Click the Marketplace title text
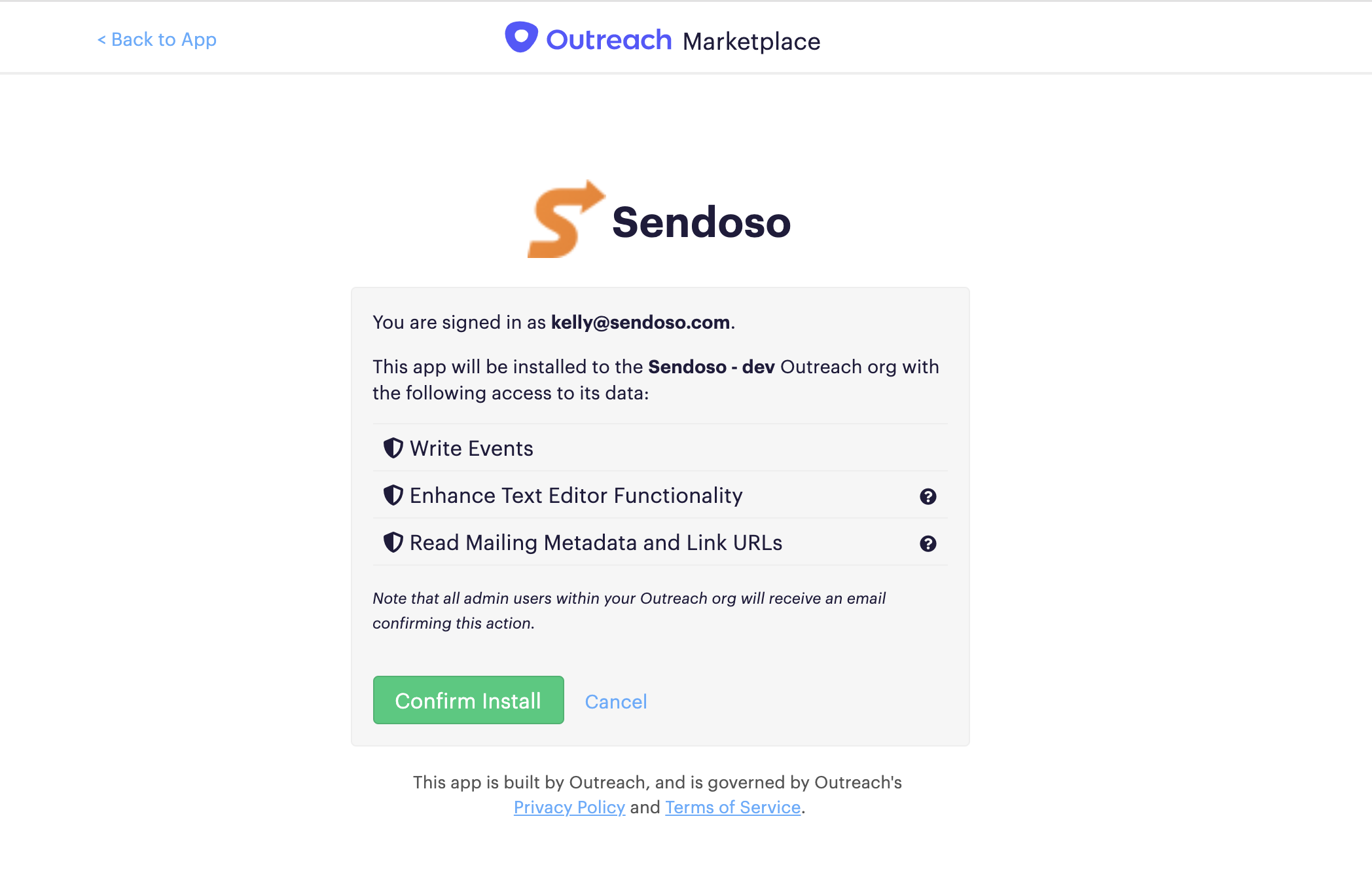 click(751, 41)
